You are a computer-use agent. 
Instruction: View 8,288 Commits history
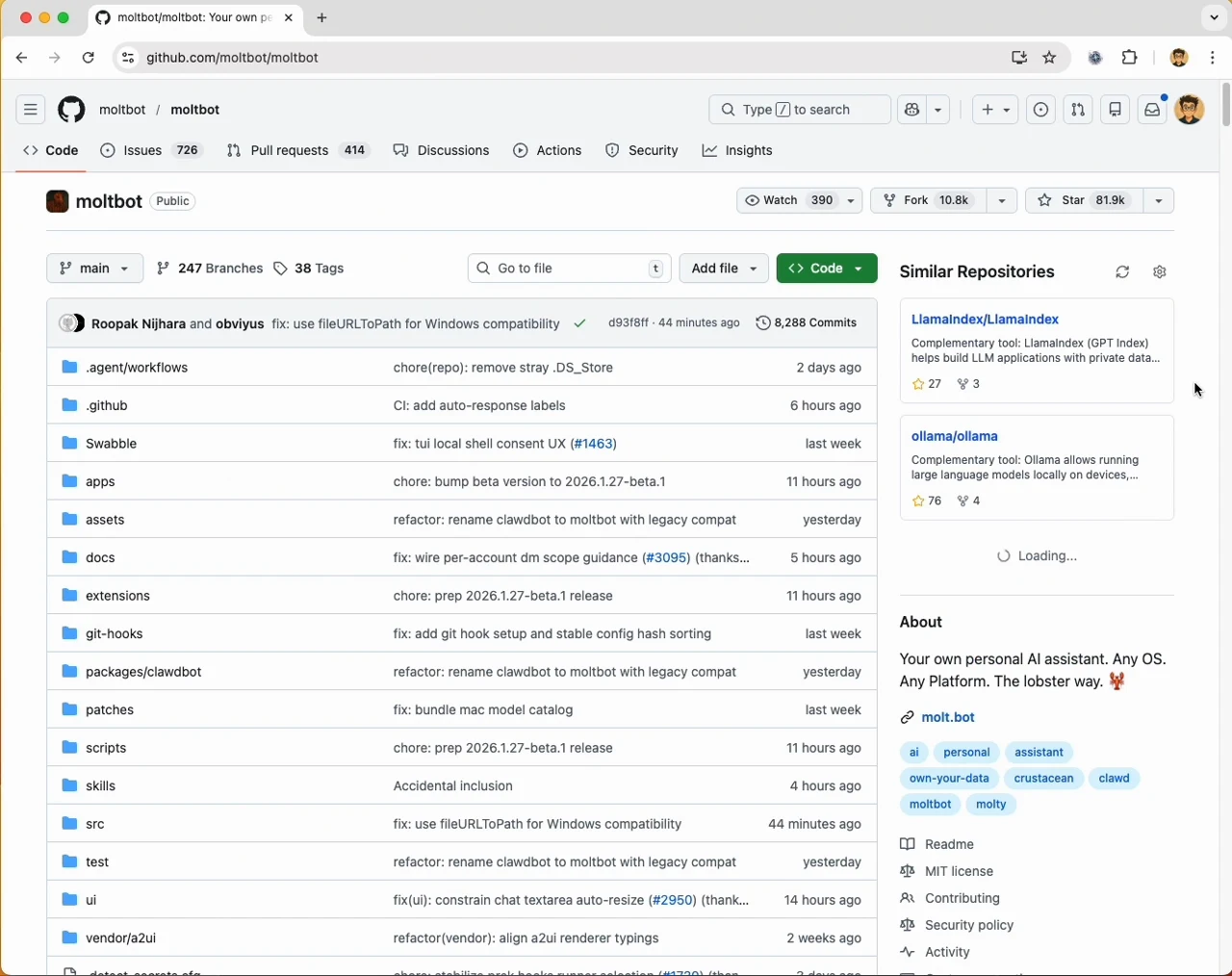coord(807,323)
